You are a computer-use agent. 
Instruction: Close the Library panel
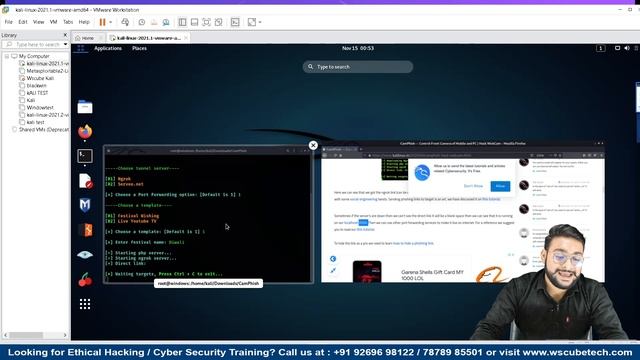65,35
